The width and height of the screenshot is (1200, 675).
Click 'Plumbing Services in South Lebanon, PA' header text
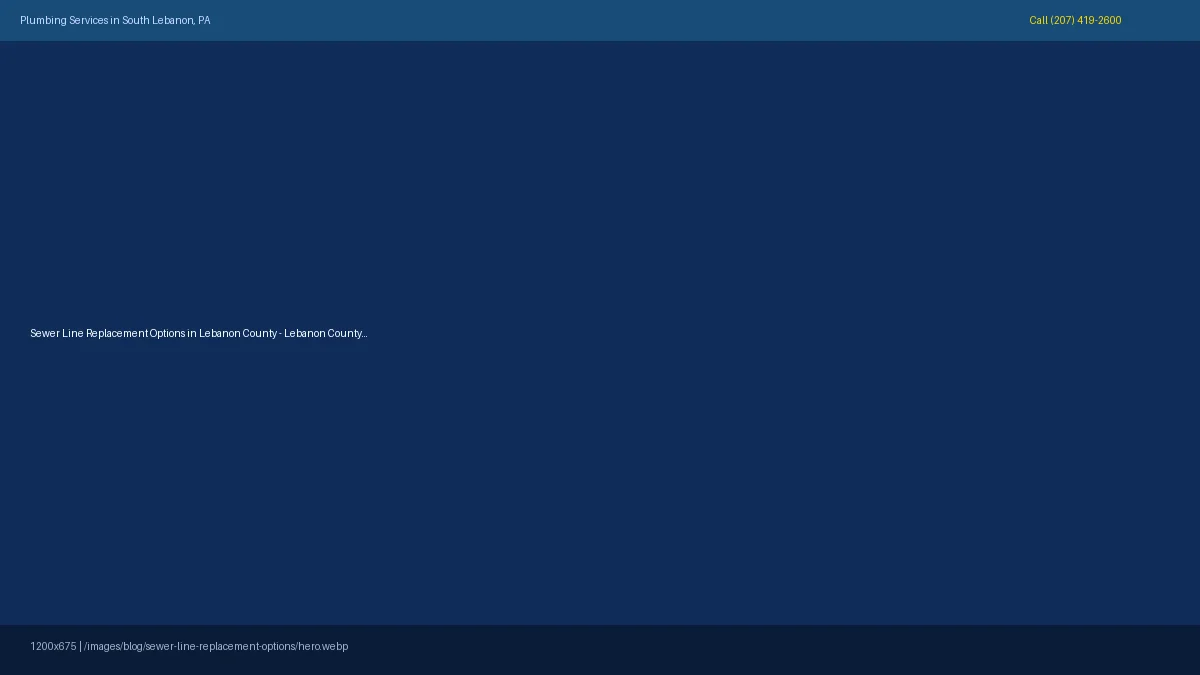click(x=115, y=20)
